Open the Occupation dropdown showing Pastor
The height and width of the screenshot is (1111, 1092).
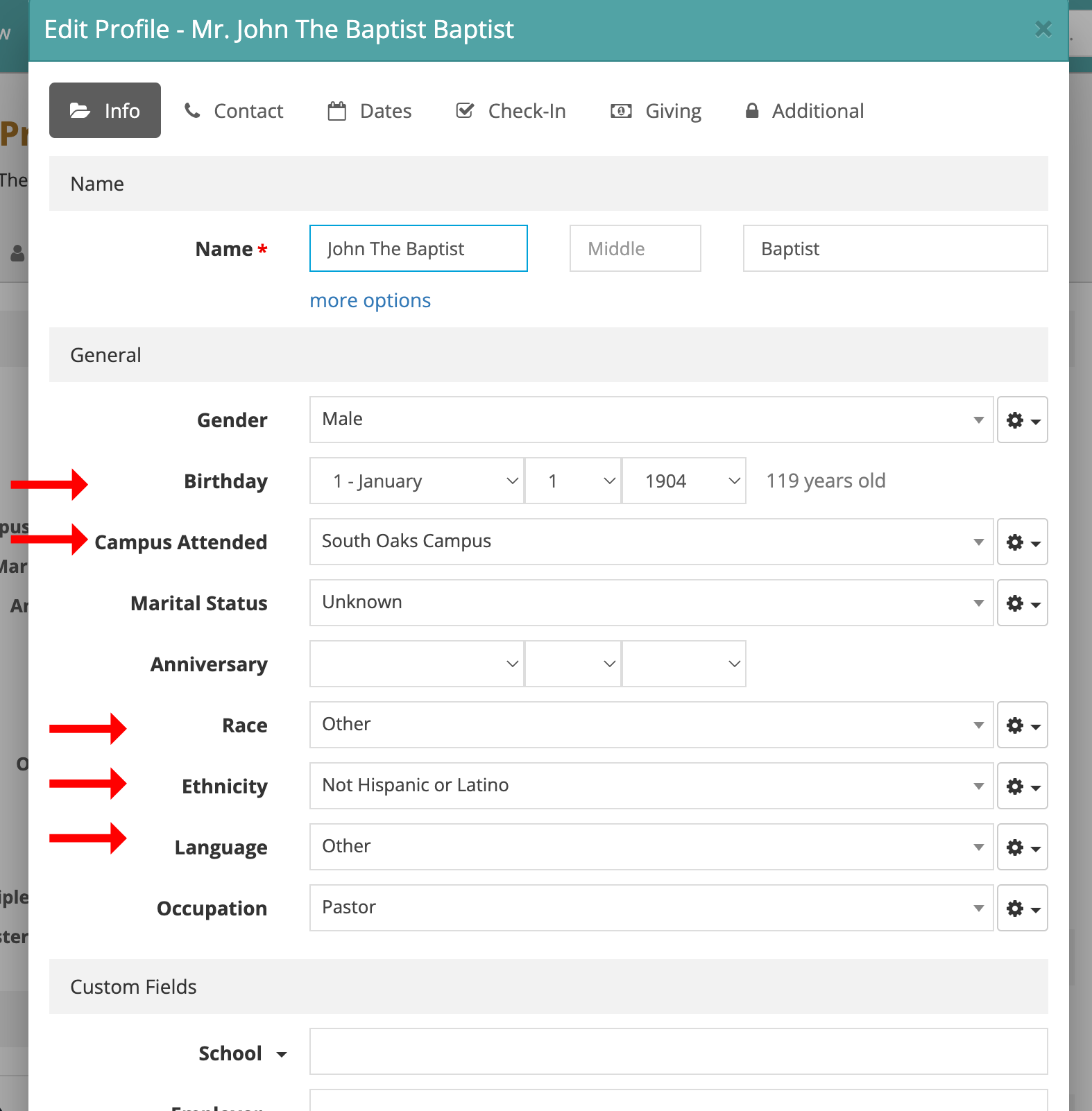pos(651,908)
